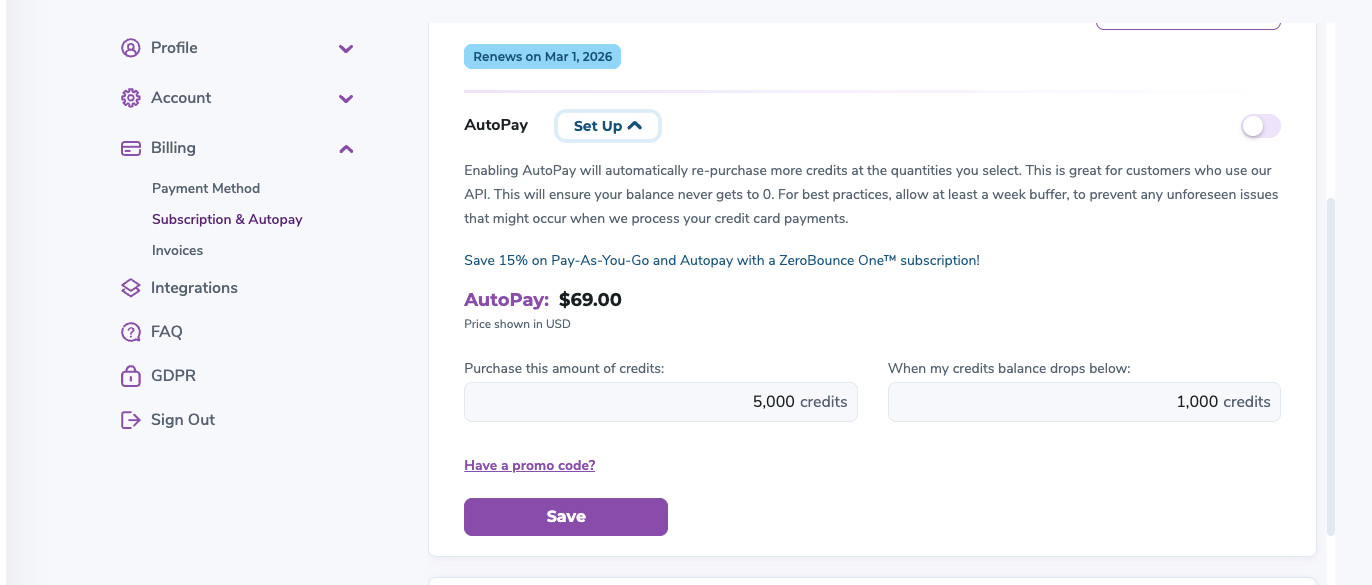Click the 5,000 credits amount field
The height and width of the screenshot is (585, 1372).
tap(660, 401)
